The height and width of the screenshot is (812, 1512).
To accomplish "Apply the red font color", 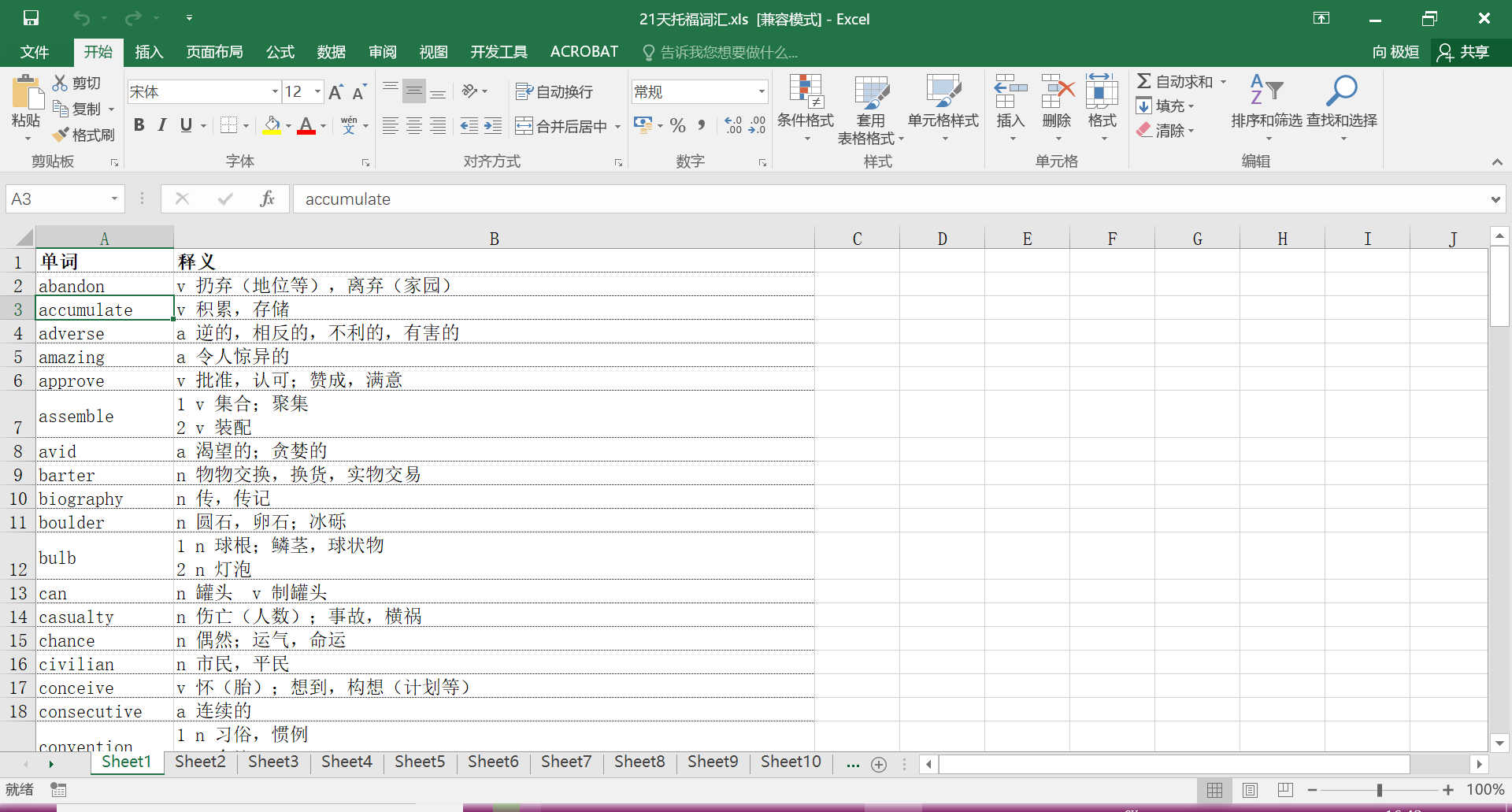I will pos(306,125).
